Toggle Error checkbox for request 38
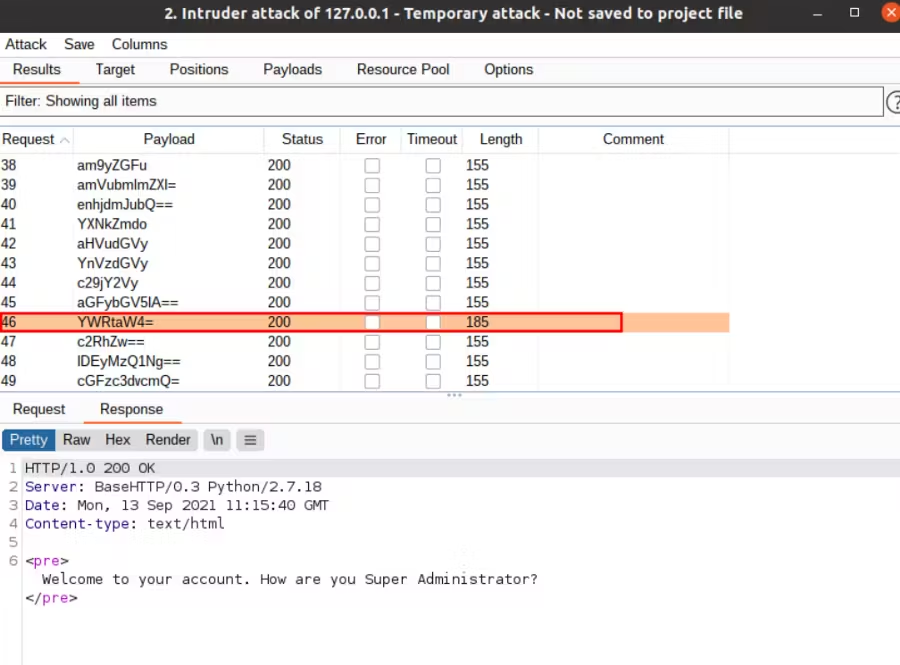The image size is (900, 665). tap(372, 166)
